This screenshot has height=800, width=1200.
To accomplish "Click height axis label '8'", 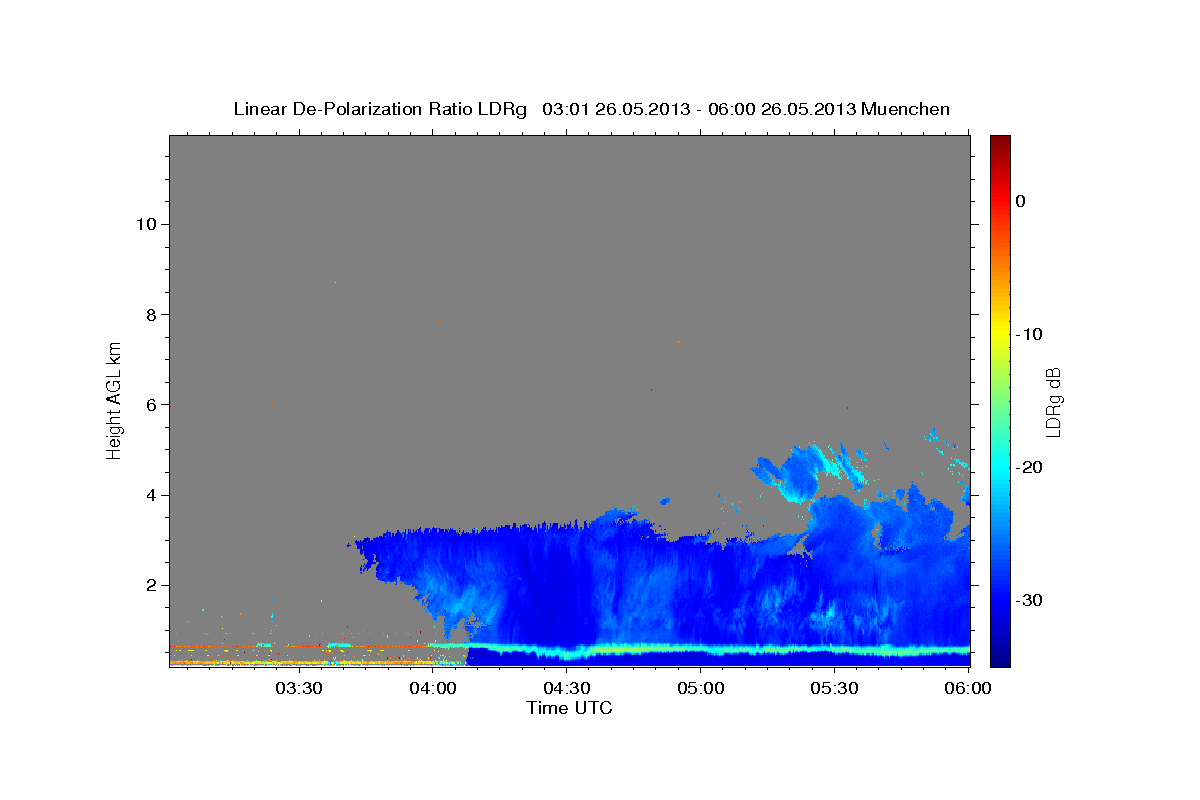I will (151, 314).
